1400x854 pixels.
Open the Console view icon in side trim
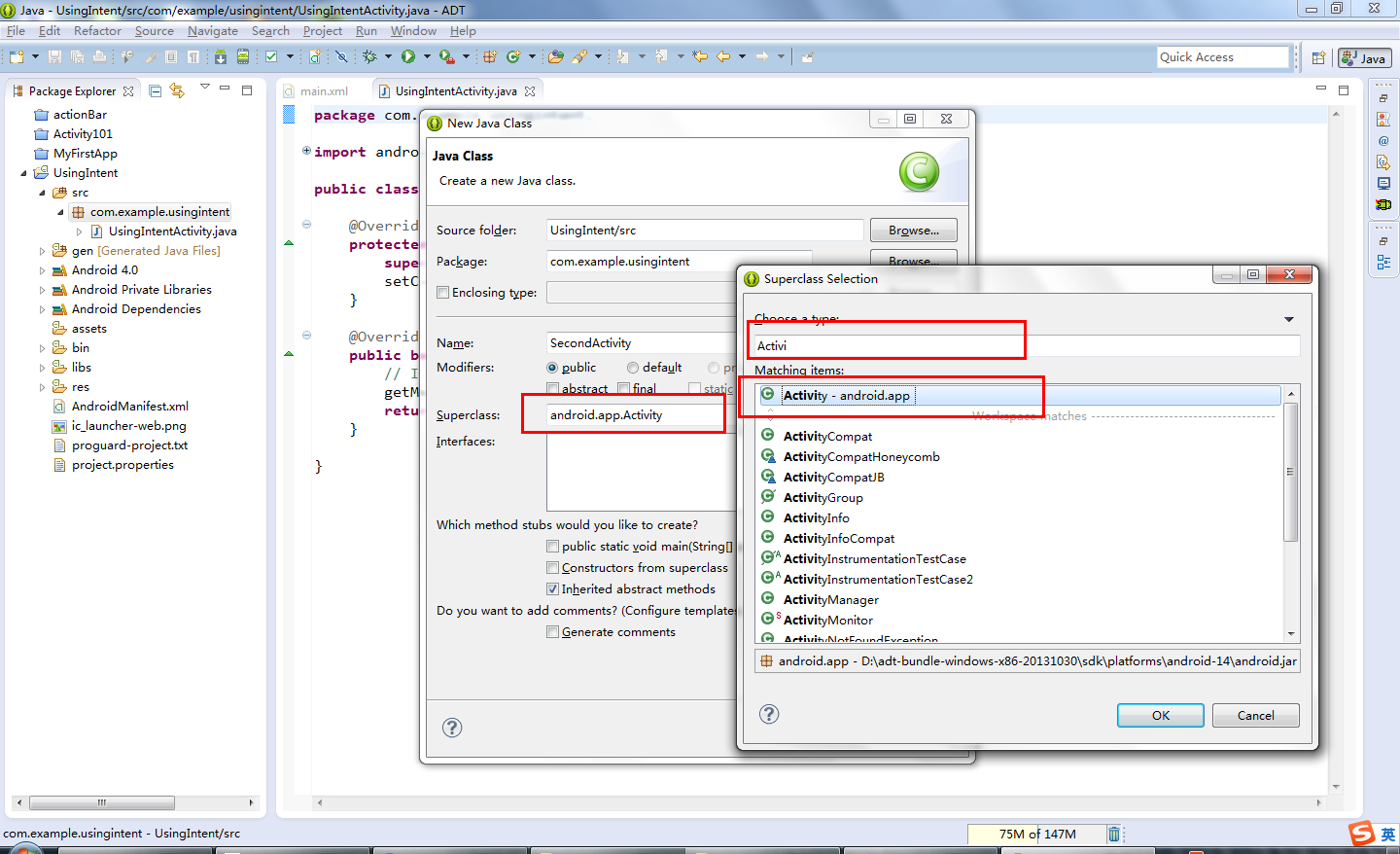(x=1383, y=183)
